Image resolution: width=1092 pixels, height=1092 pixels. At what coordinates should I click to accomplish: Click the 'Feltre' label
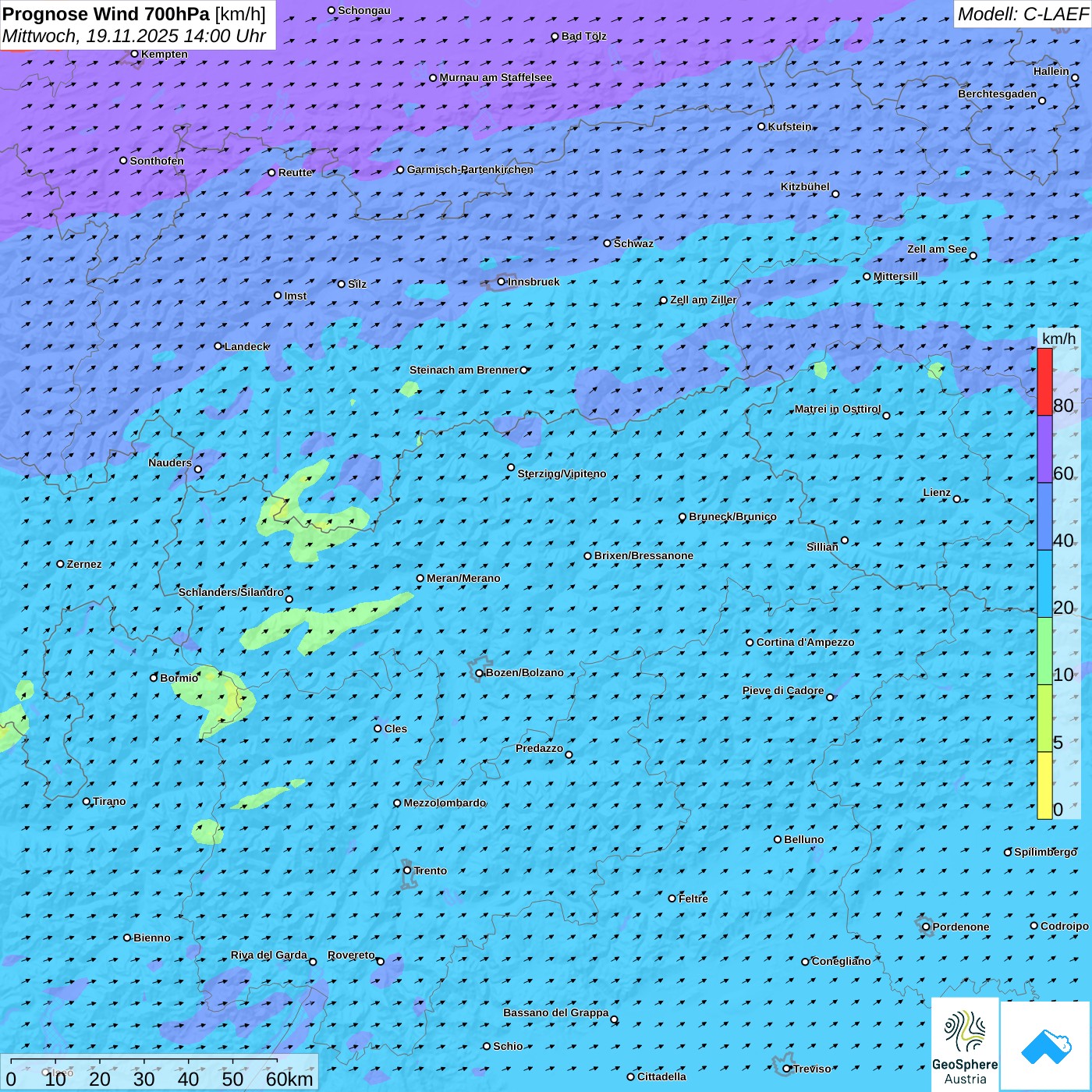[693, 899]
